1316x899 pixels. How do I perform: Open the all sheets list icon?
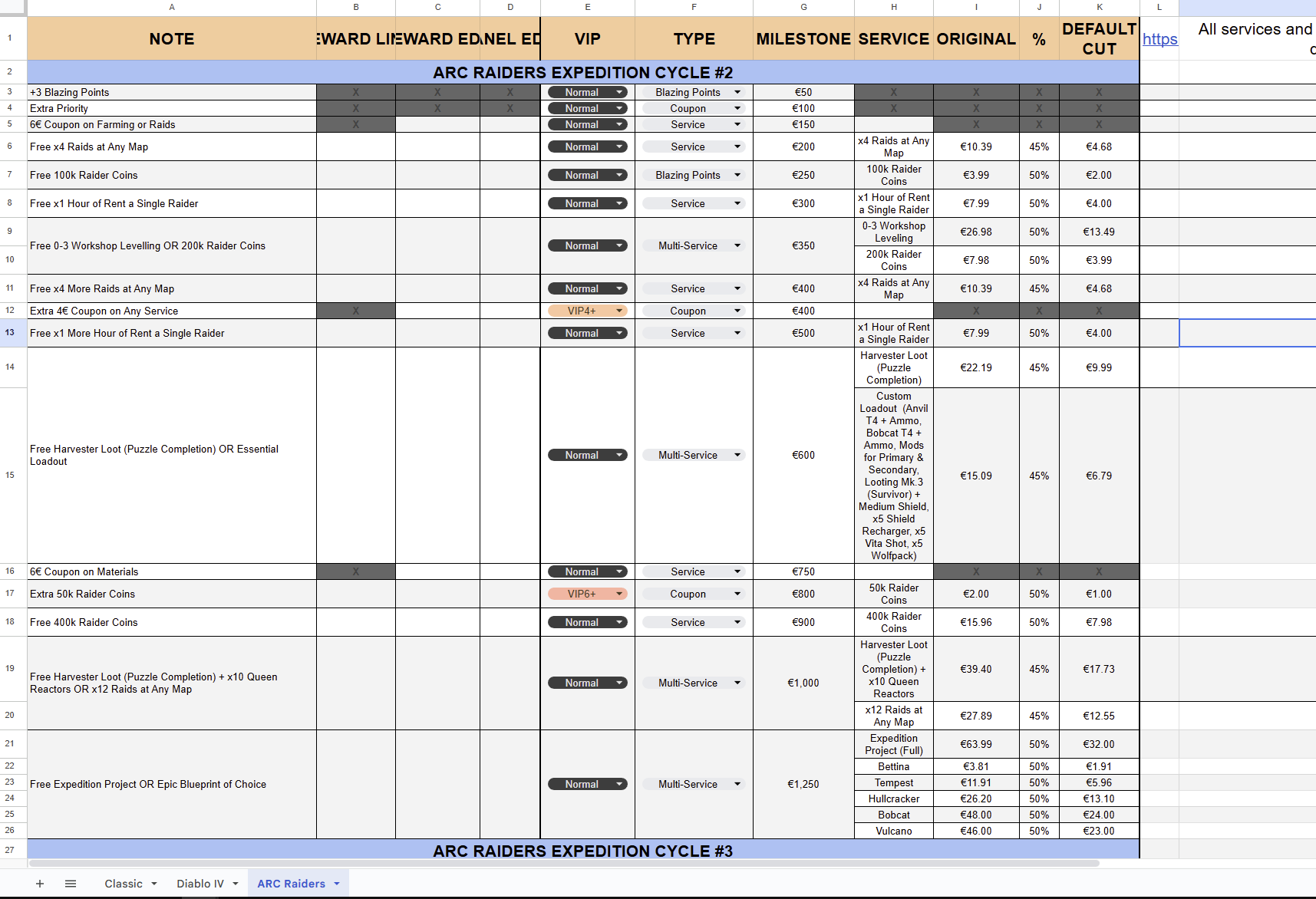click(x=71, y=884)
